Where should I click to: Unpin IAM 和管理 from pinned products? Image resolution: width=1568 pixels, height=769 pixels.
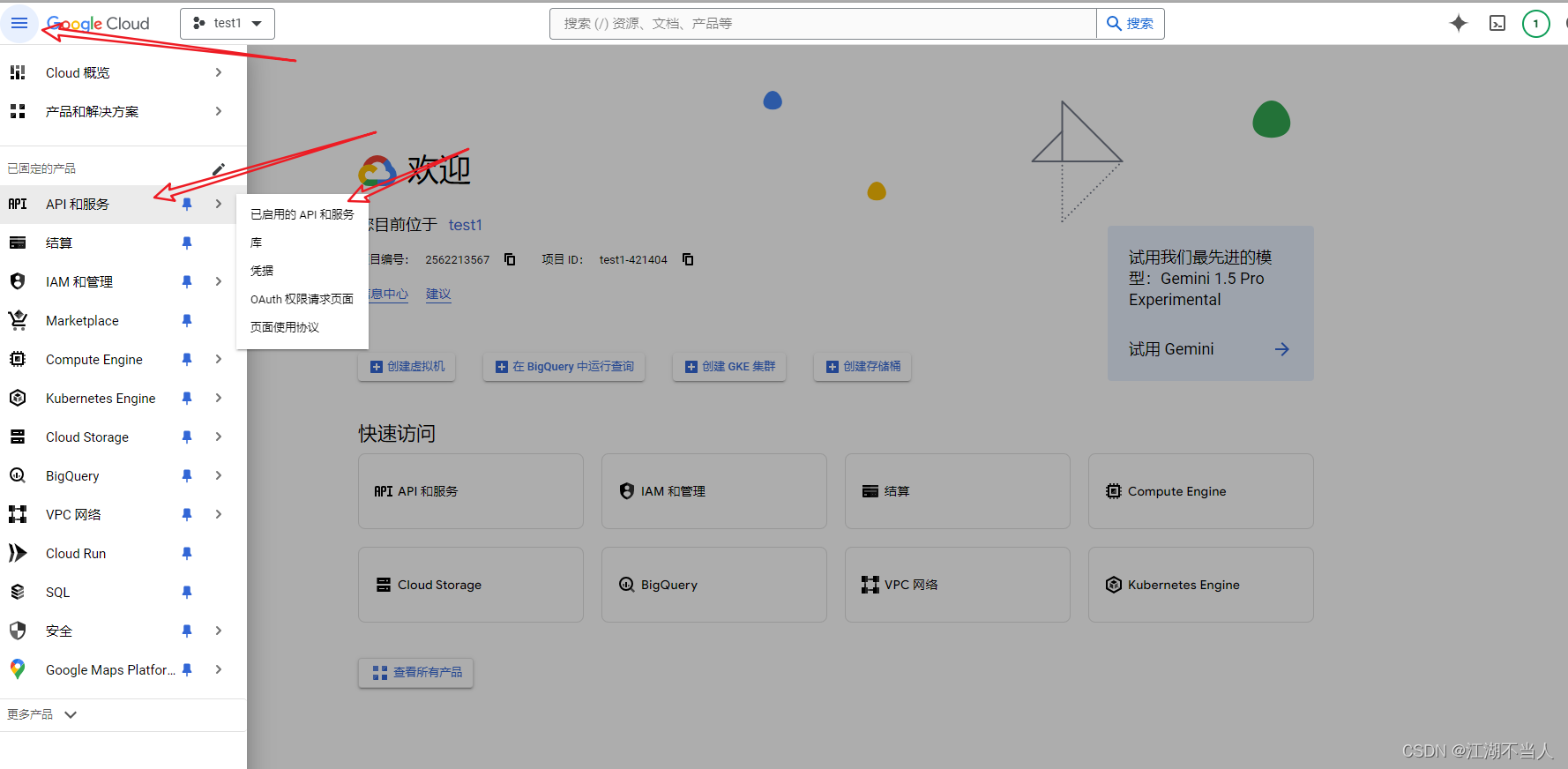[187, 281]
